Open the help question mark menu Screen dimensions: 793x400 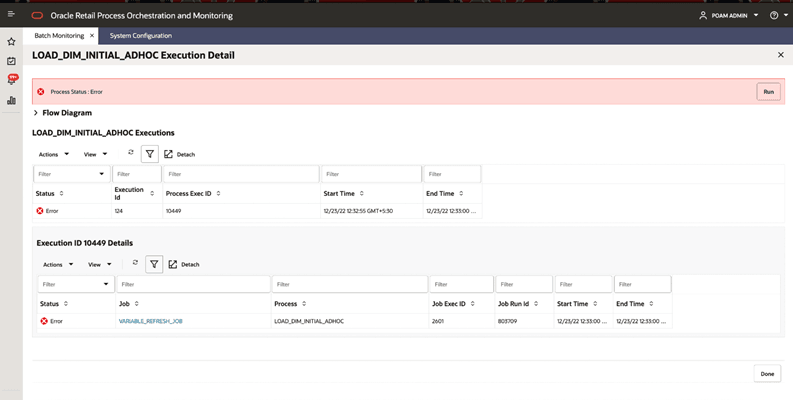click(x=778, y=16)
